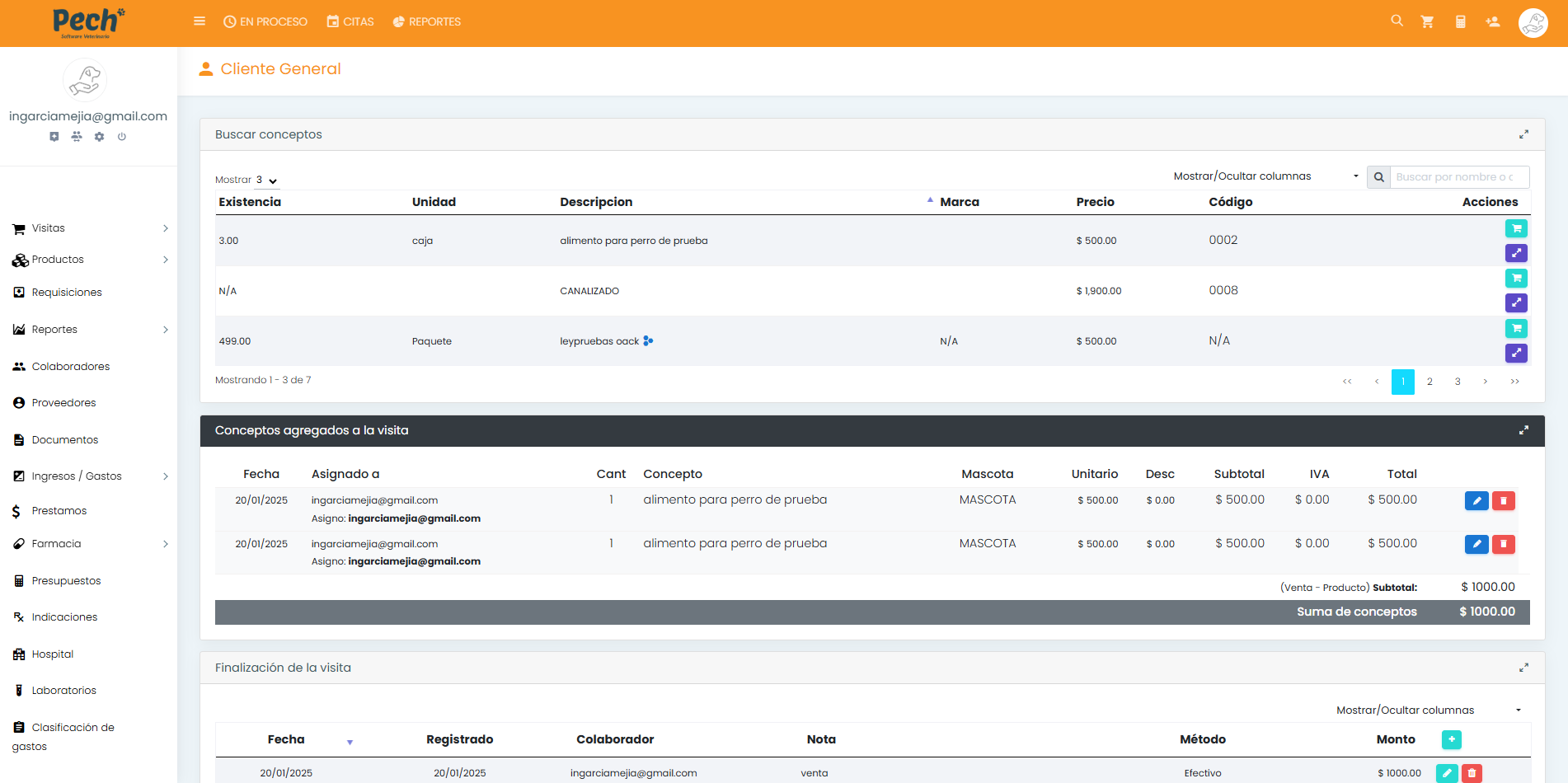Click the shopping cart icon in top bar
Viewport: 1568px width, 783px height.
(1427, 22)
